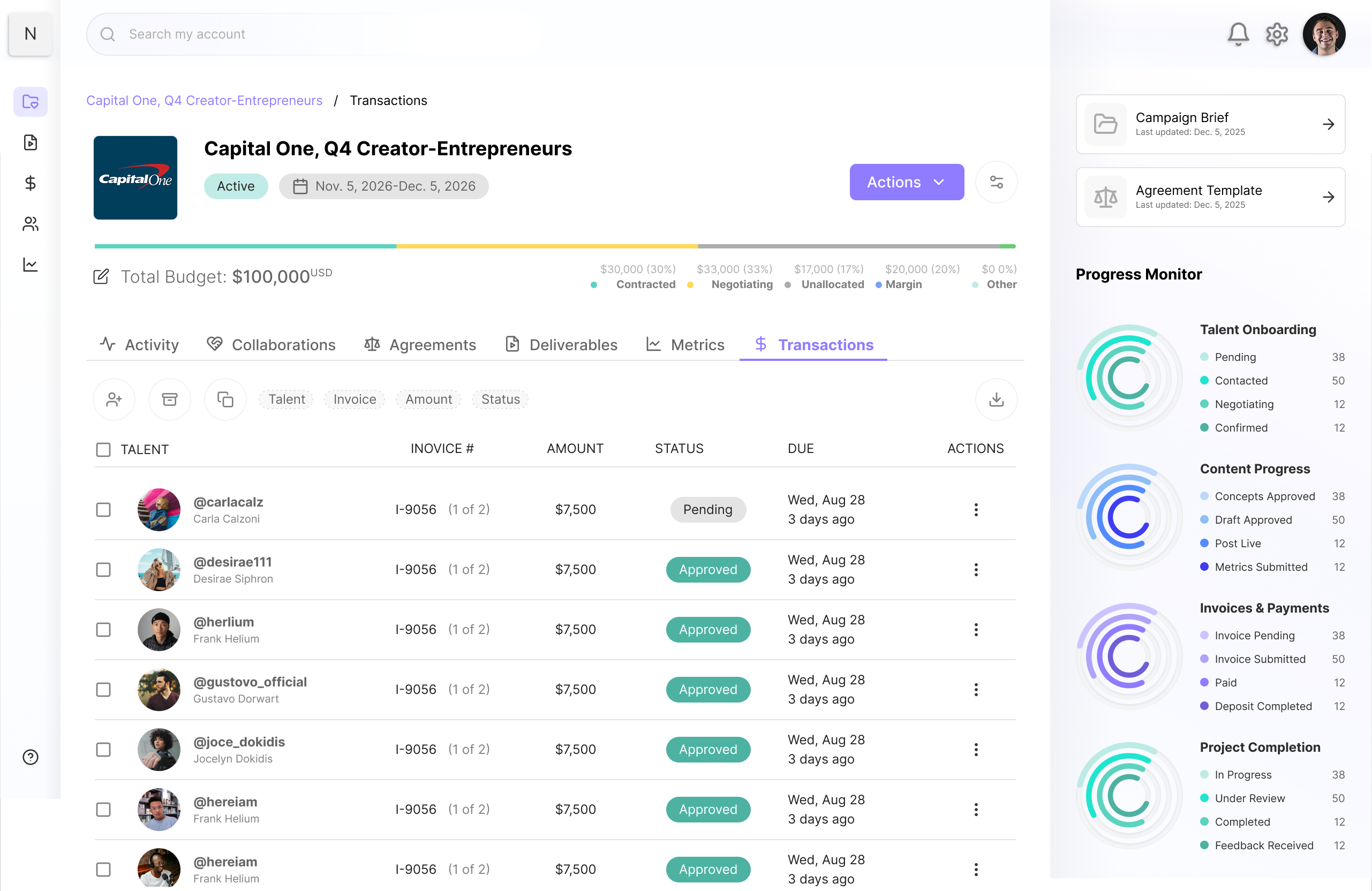This screenshot has height=891, width=1372.
Task: Open the Talent filter chip
Action: coord(286,399)
